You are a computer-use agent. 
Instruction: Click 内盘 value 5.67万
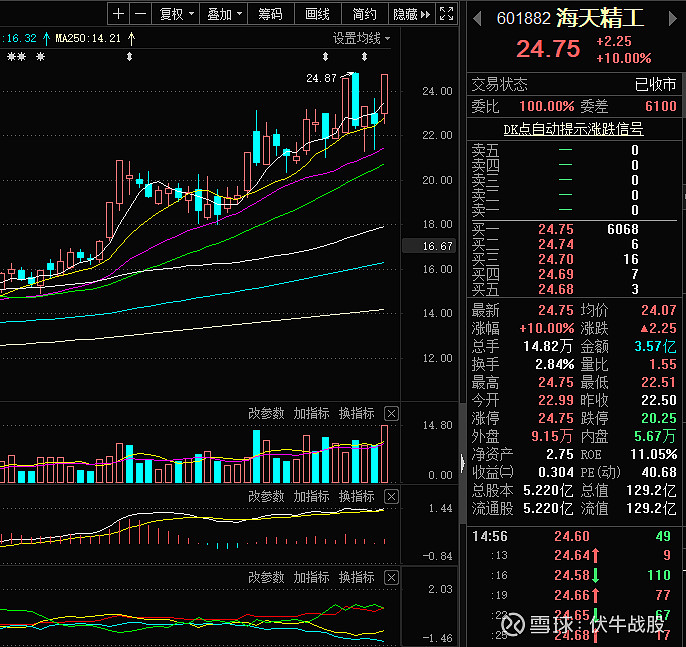pyautogui.click(x=655, y=436)
